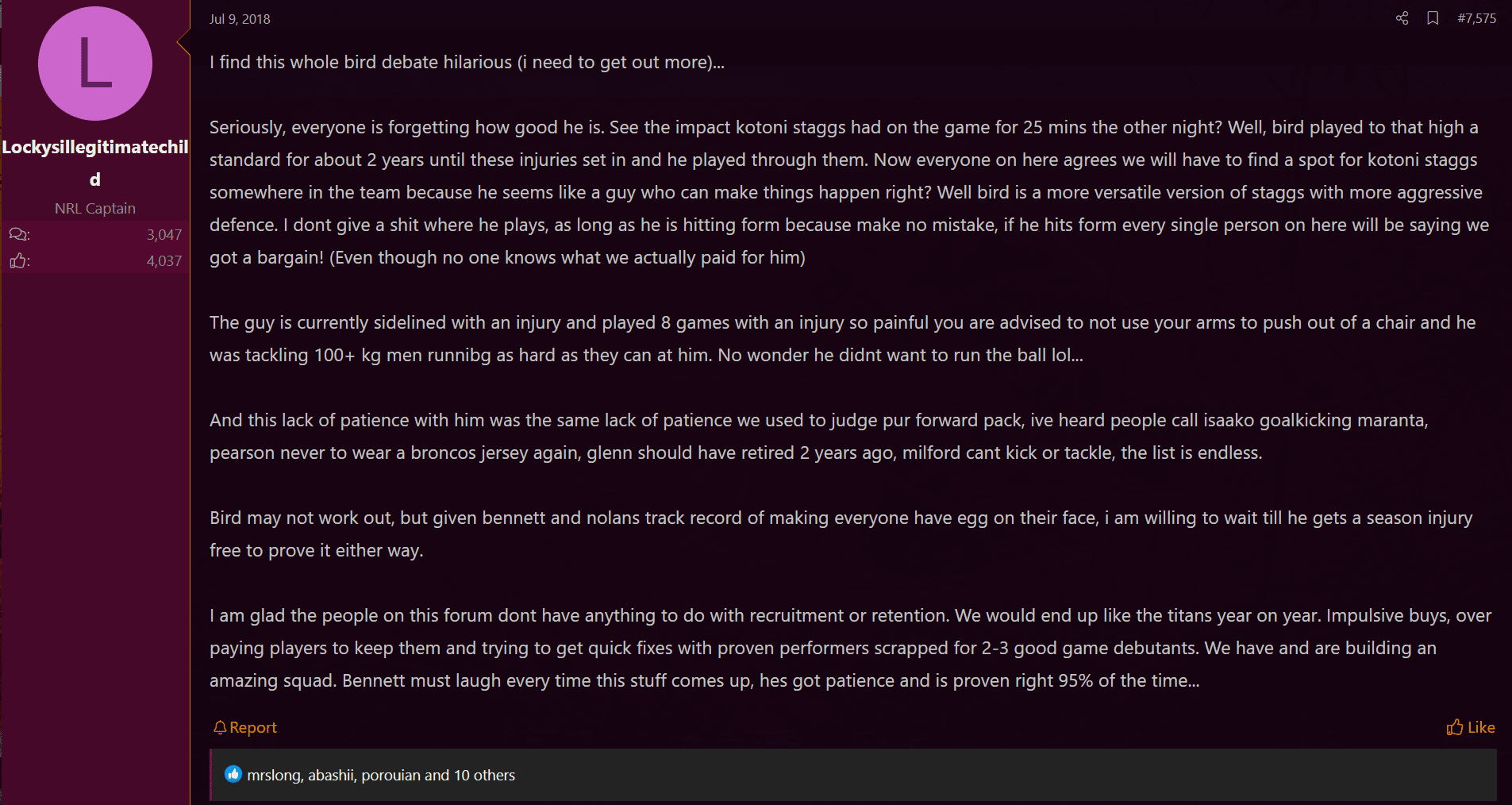Click the messages count icon
This screenshot has height=805, width=1512.
[19, 234]
